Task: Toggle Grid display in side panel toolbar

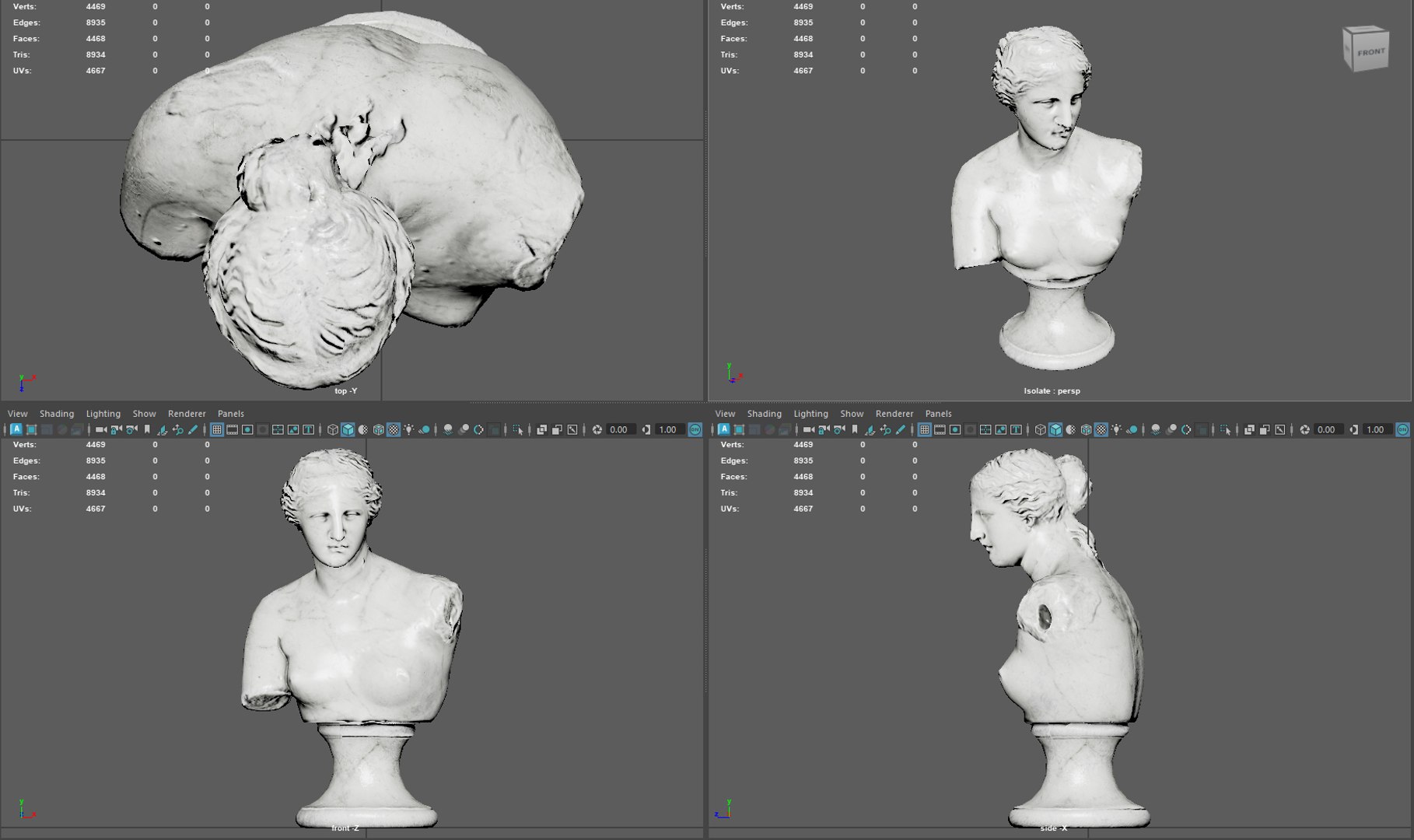Action: point(924,429)
